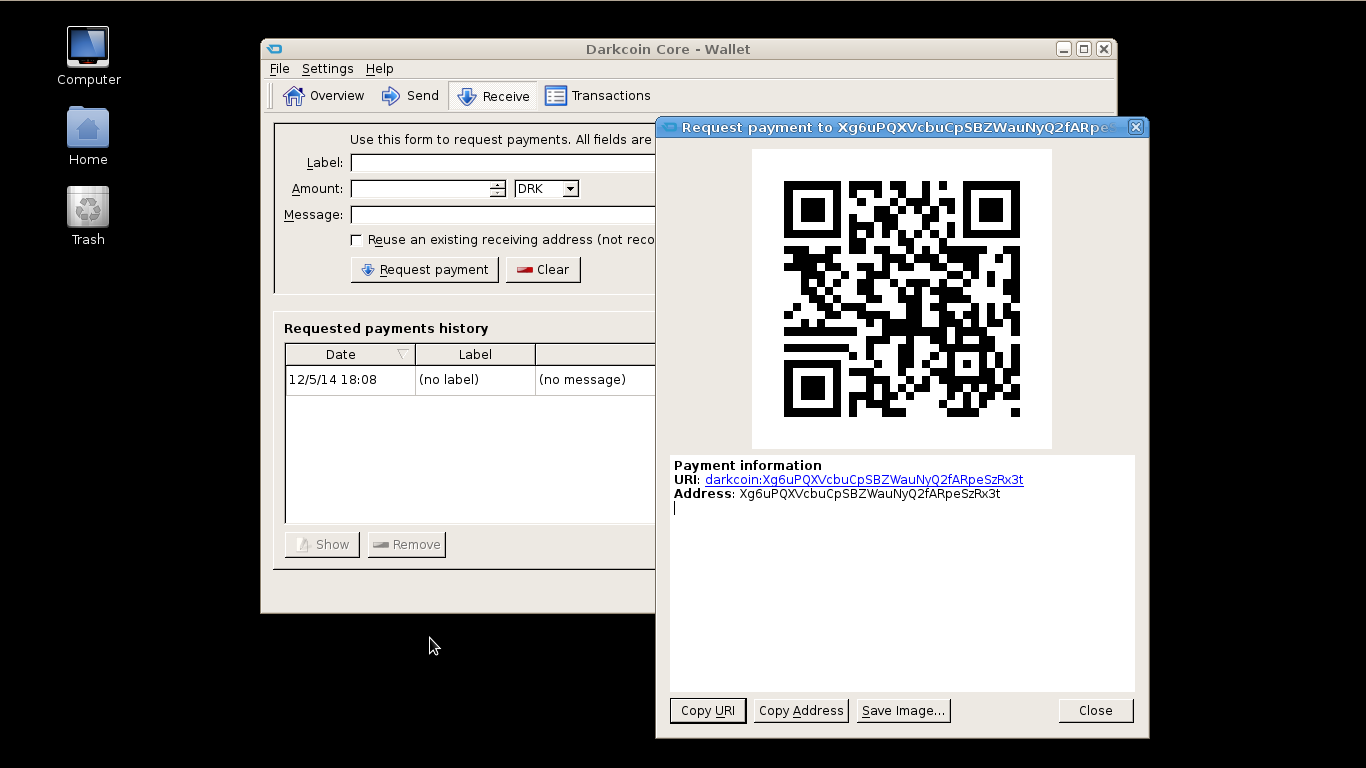The image size is (1366, 768).
Task: Click the Address text in payment information
Action: click(x=869, y=494)
